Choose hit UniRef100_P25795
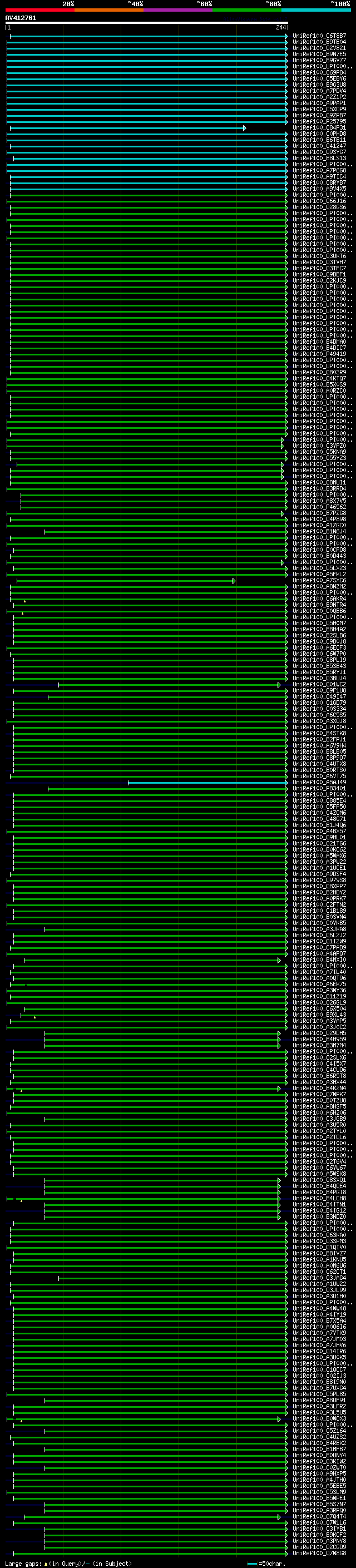The width and height of the screenshot is (356, 1568). (319, 121)
